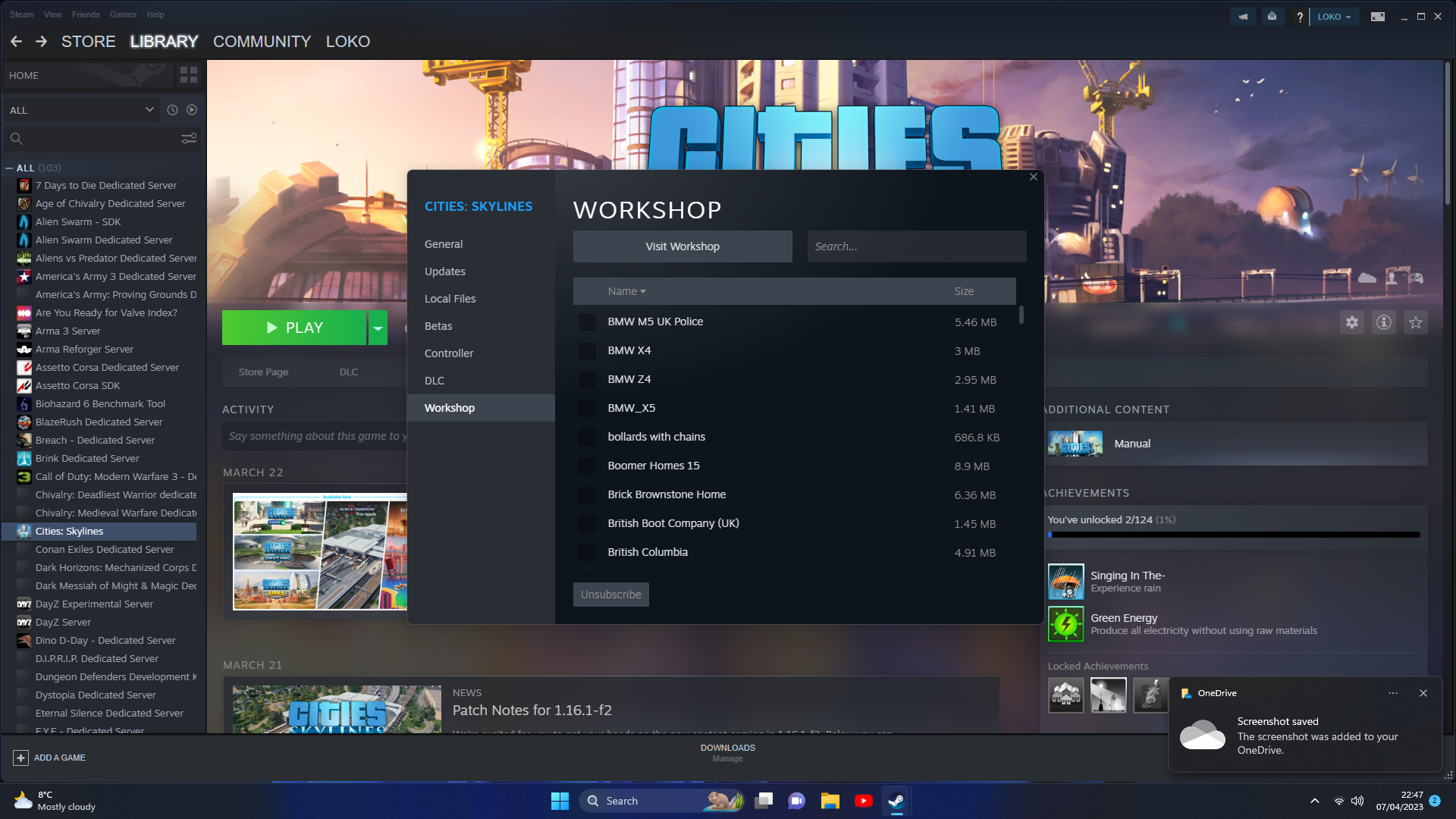Screen dimensions: 1456x819
Task: Select the Local Files properties section
Action: pyautogui.click(x=481, y=299)
